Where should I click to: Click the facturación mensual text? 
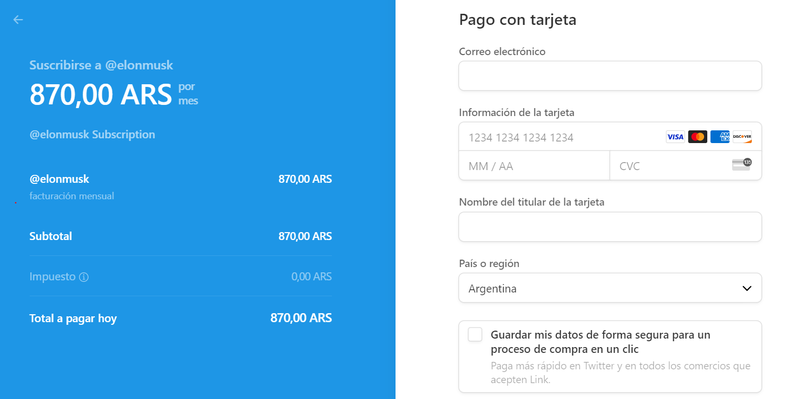[x=72, y=196]
